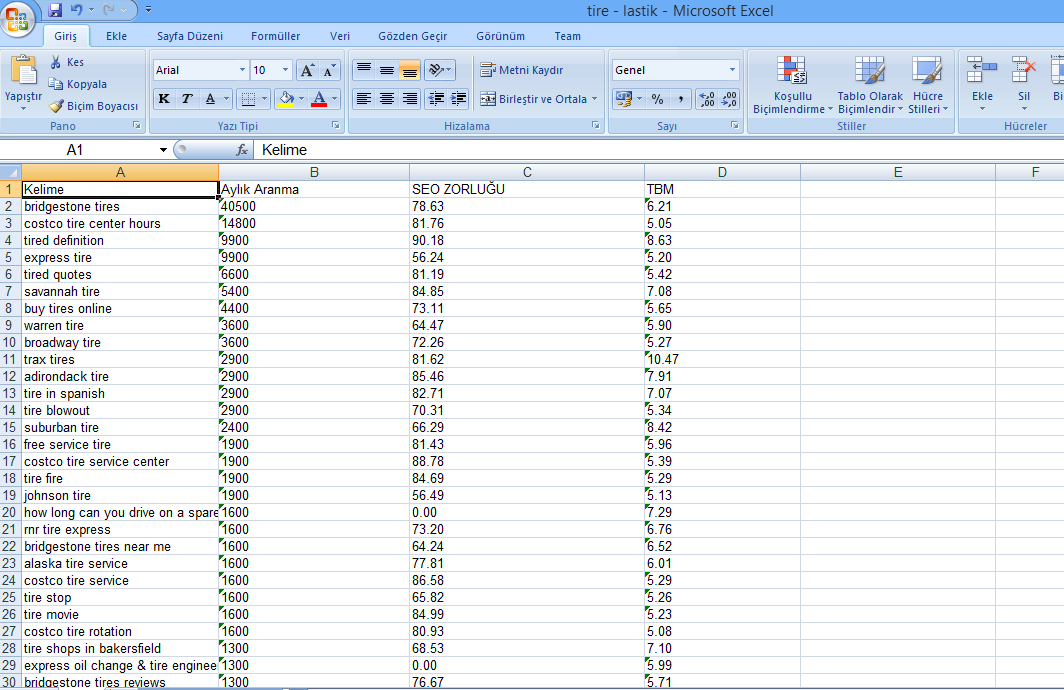Viewport: 1064px width, 690px height.
Task: Apply red font color A
Action: (319, 99)
